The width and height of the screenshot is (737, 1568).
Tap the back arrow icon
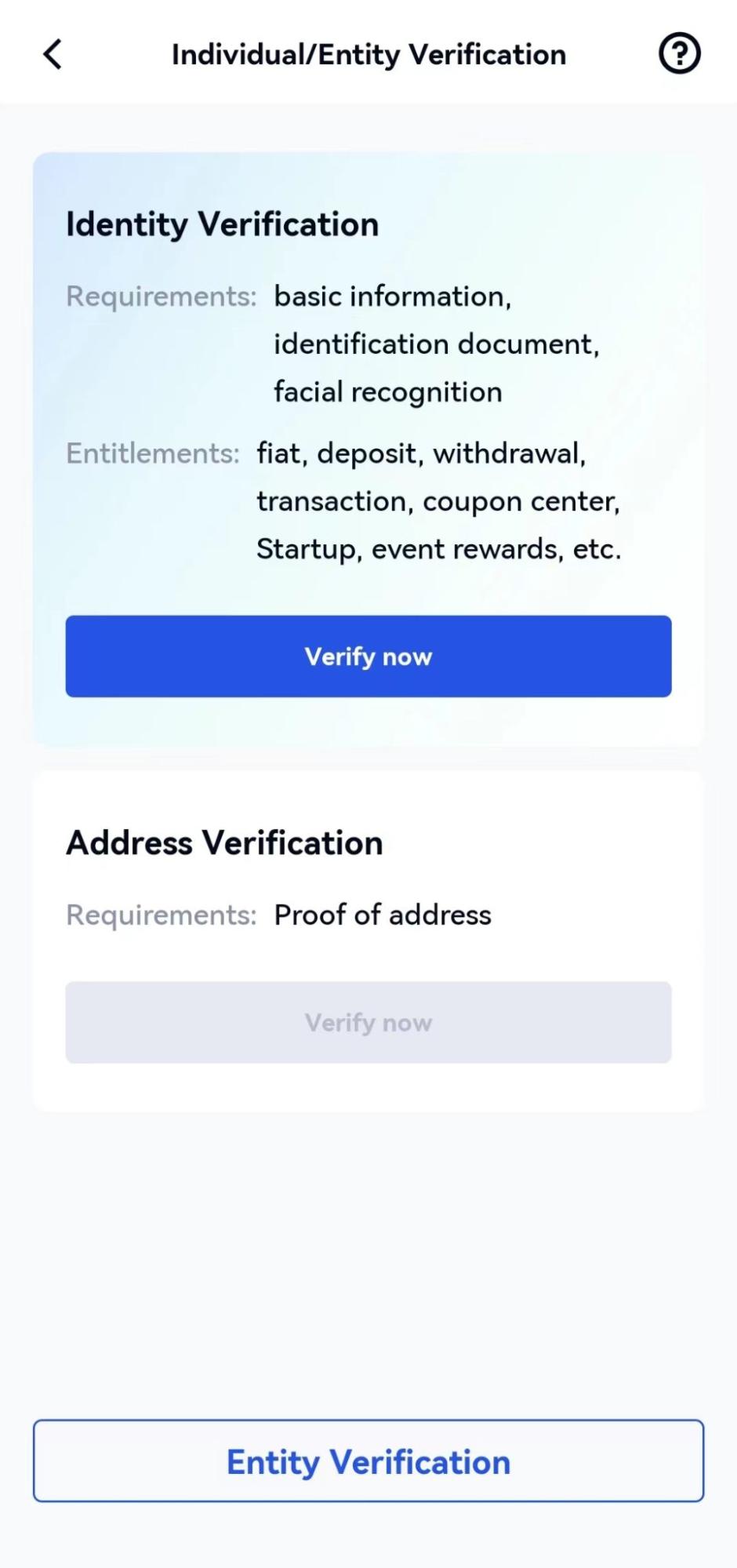[53, 54]
